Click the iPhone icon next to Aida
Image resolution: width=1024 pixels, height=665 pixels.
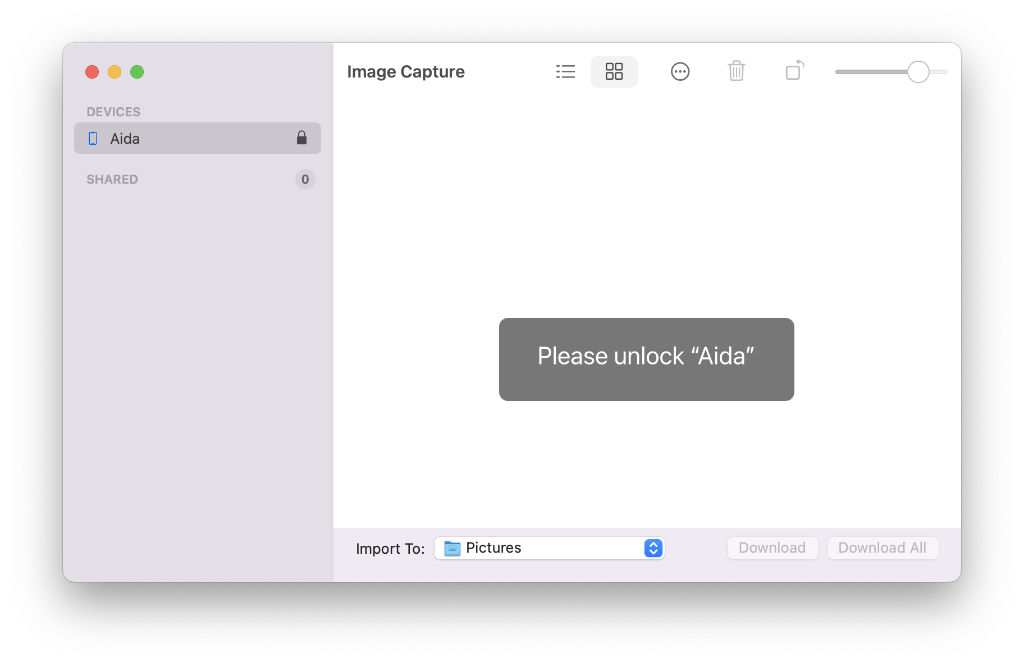[93, 139]
